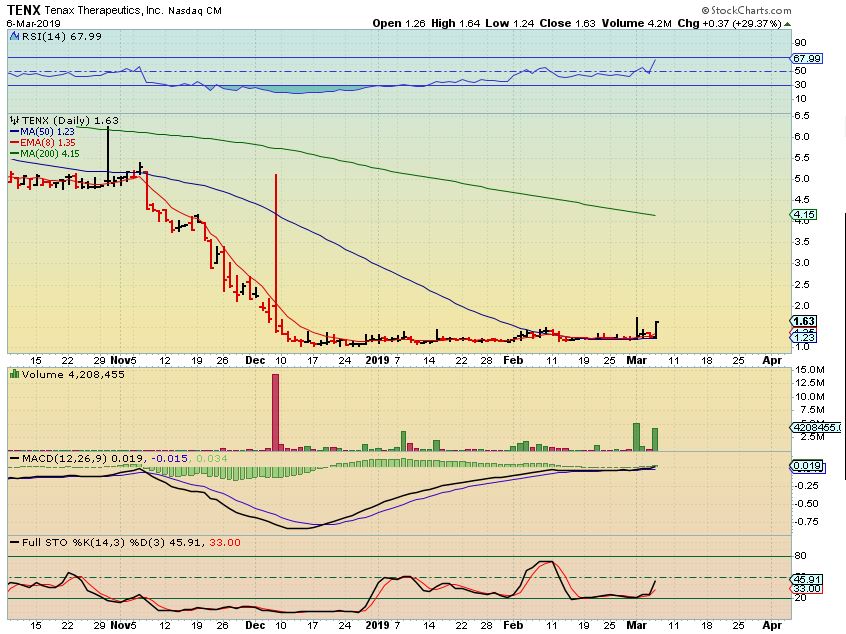
Task: Click the 4208455 volume axis tag
Action: pyautogui.click(x=816, y=427)
